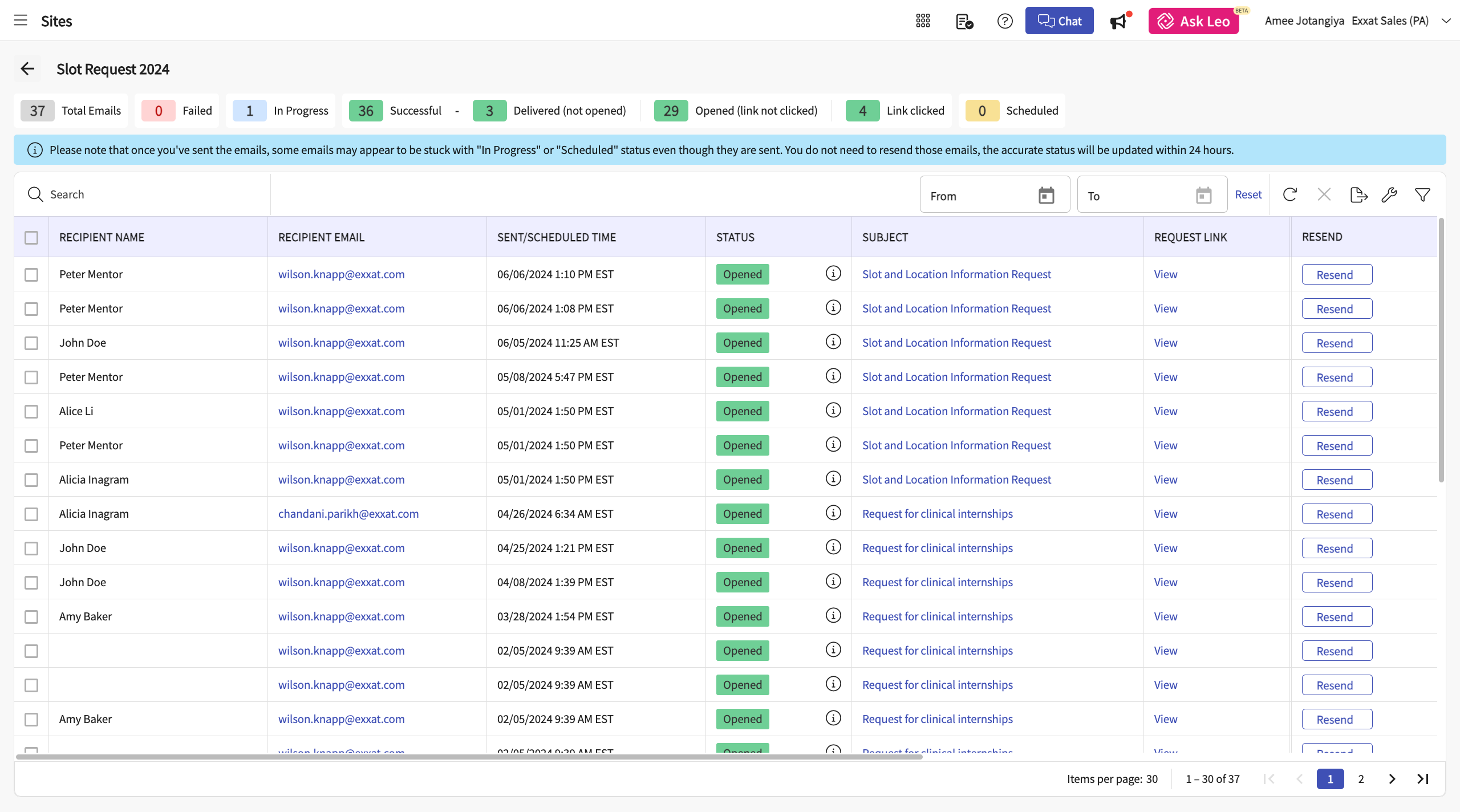Jump to the last page
Screen dimensions: 1460x812
point(1422,779)
